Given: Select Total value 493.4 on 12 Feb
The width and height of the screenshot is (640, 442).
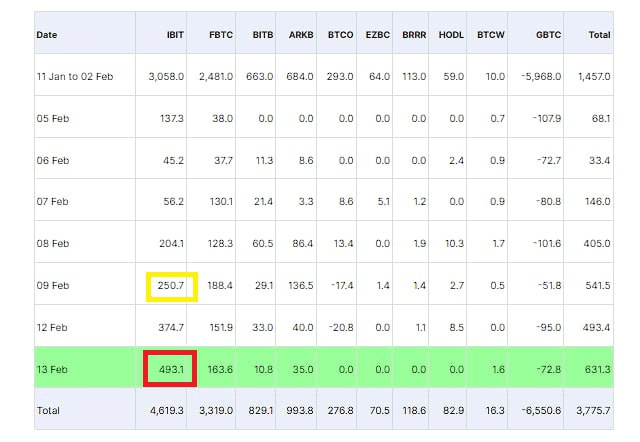Looking at the screenshot, I should point(597,327).
